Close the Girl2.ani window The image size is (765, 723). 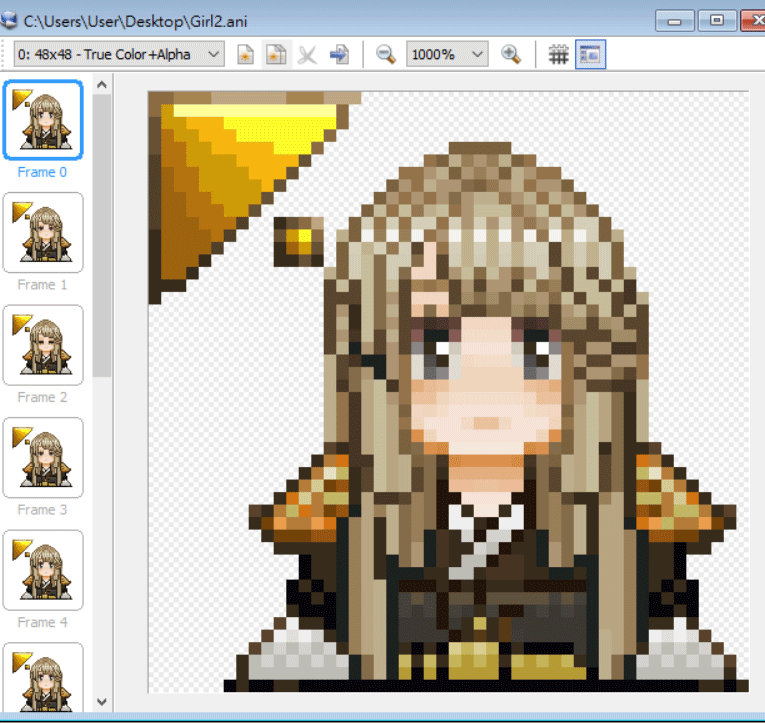click(x=753, y=21)
